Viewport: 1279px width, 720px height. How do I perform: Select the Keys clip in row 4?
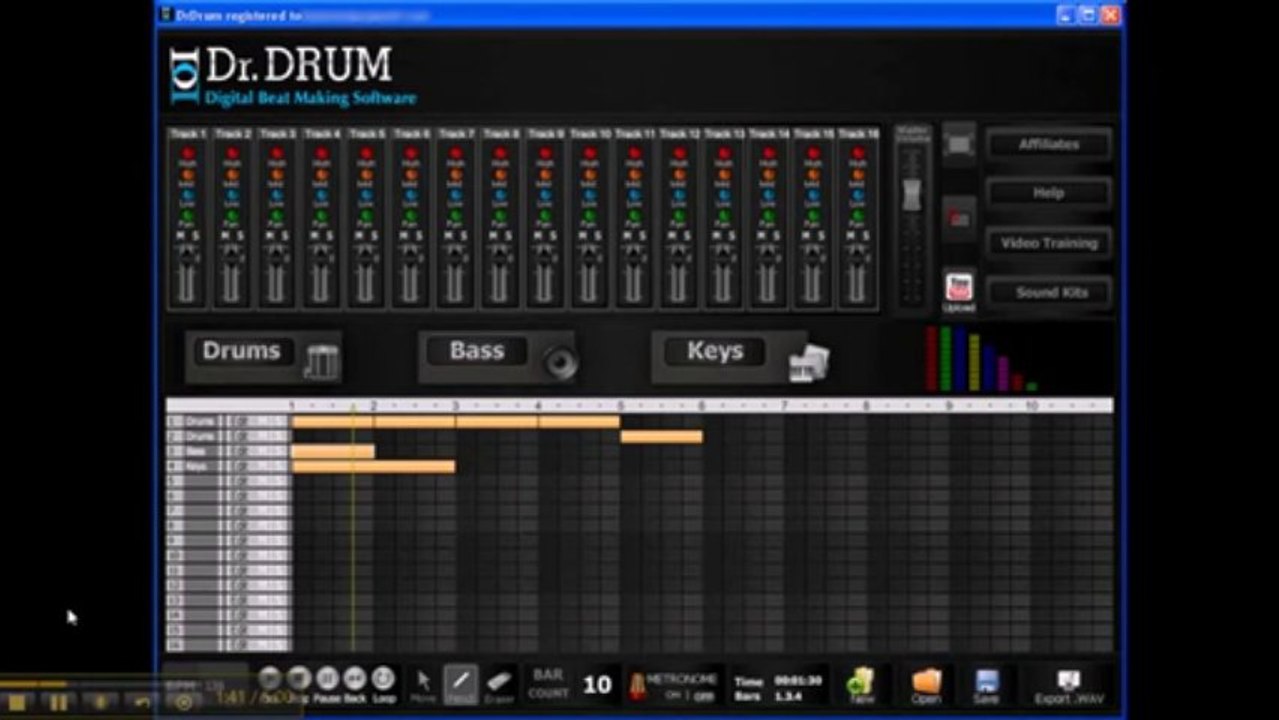[x=373, y=467]
